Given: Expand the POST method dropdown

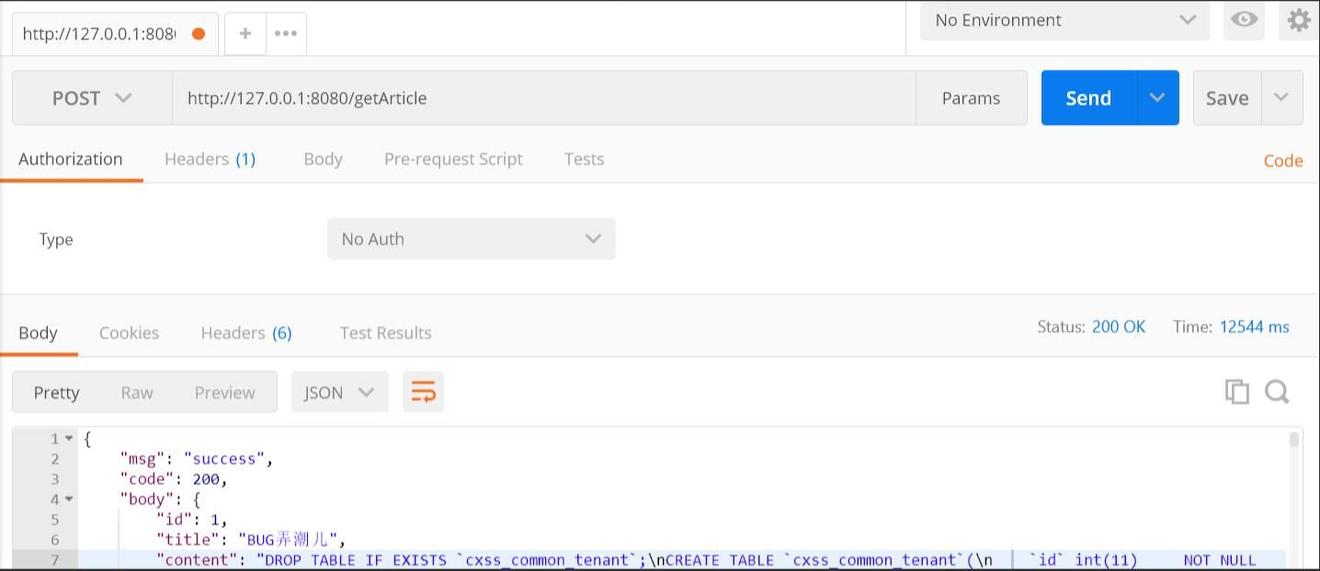Looking at the screenshot, I should pos(92,98).
